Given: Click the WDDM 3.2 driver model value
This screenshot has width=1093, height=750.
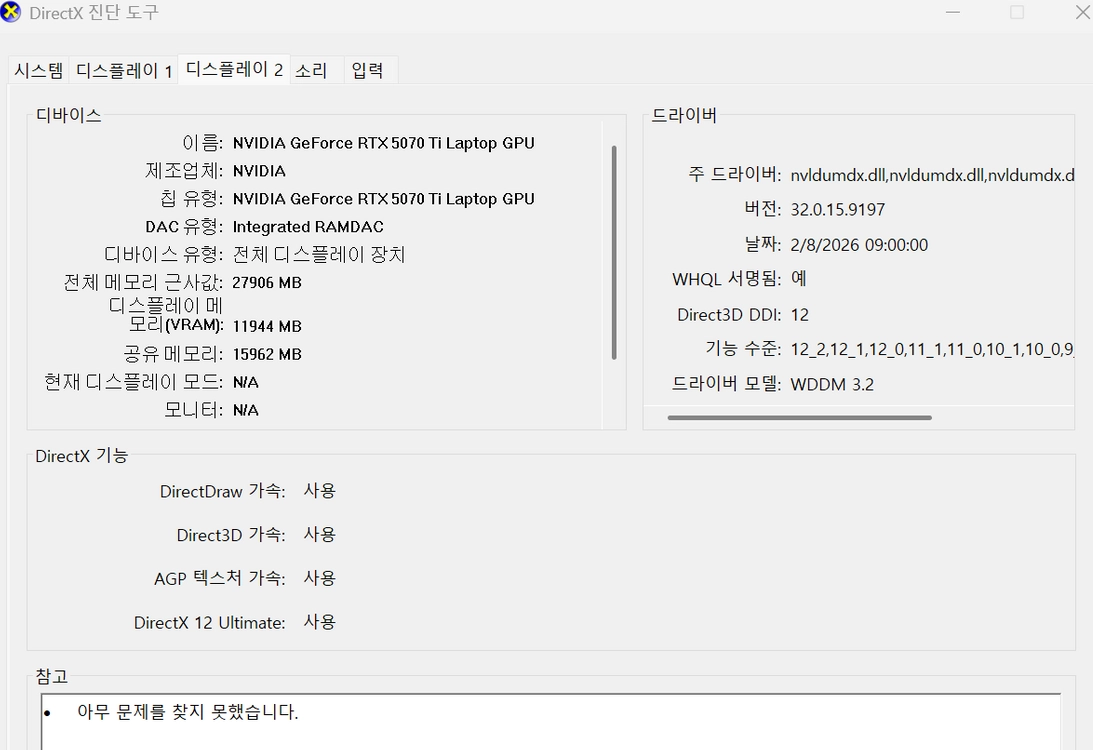Looking at the screenshot, I should [832, 385].
